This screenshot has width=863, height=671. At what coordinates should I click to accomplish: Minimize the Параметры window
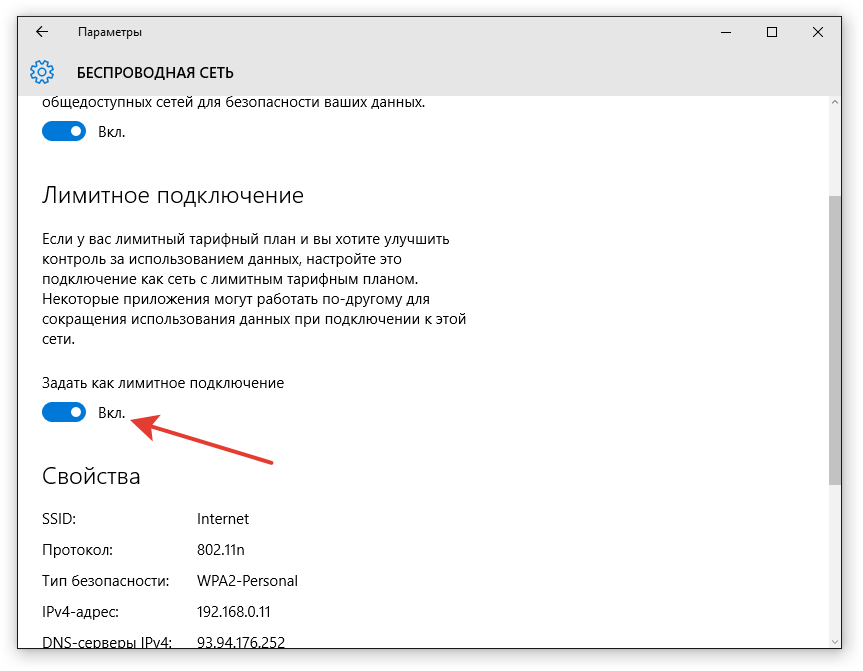[x=726, y=32]
